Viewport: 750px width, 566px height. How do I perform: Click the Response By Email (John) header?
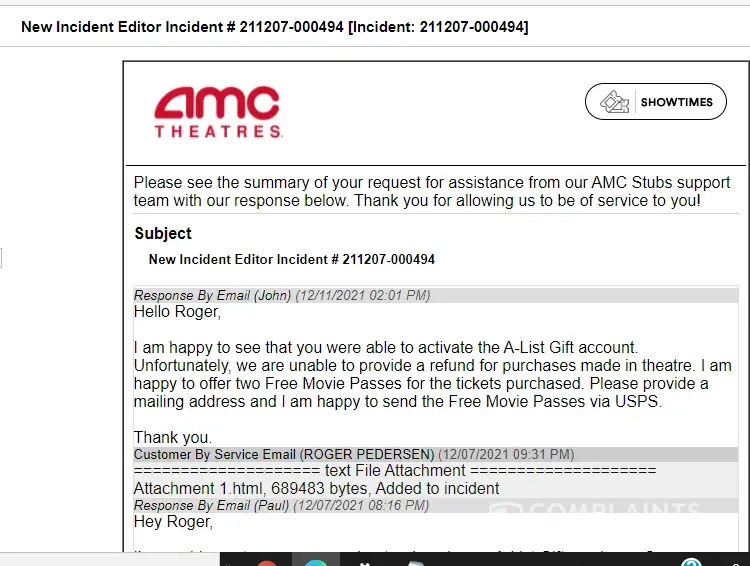213,296
